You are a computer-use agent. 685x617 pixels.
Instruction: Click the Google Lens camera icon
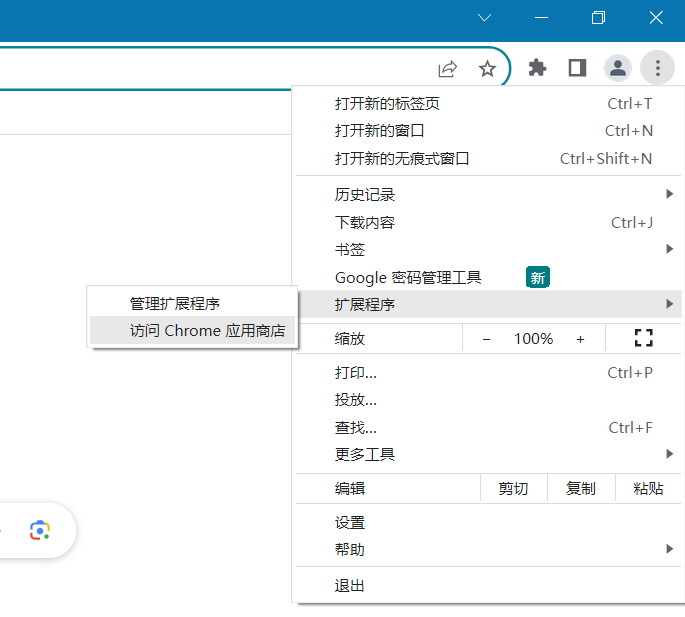40,530
